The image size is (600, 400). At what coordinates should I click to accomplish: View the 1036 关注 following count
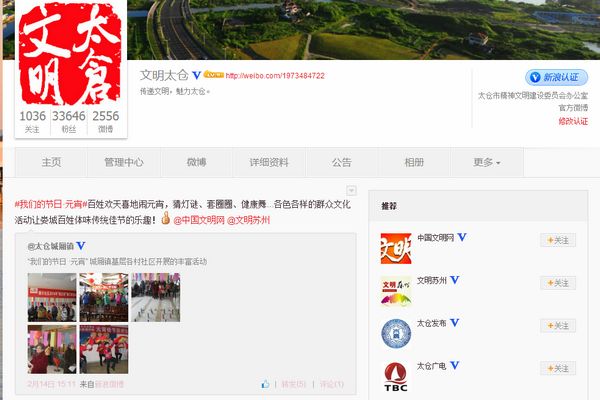[33, 121]
